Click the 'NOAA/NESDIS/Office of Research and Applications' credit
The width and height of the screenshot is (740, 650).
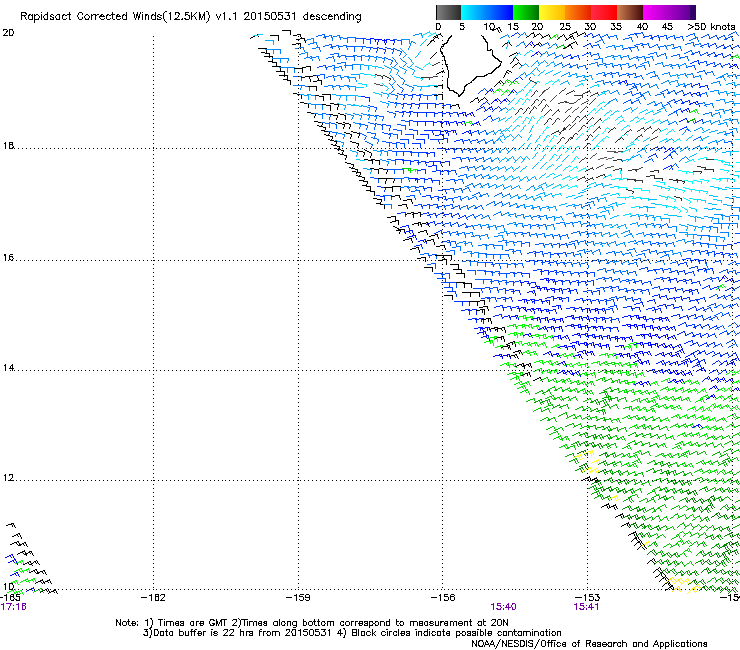(589, 644)
